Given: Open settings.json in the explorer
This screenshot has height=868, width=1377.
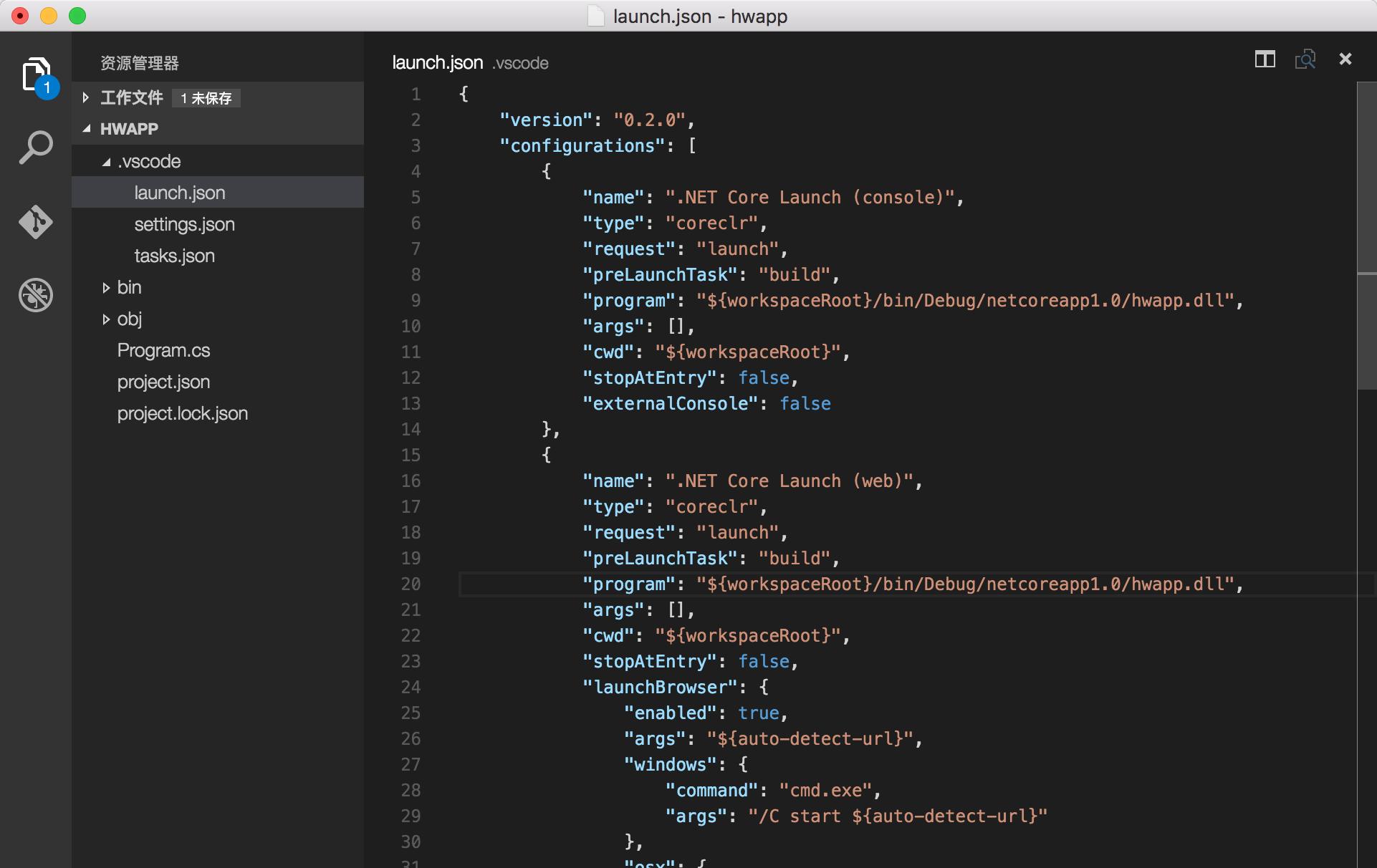Looking at the screenshot, I should 218,224.
